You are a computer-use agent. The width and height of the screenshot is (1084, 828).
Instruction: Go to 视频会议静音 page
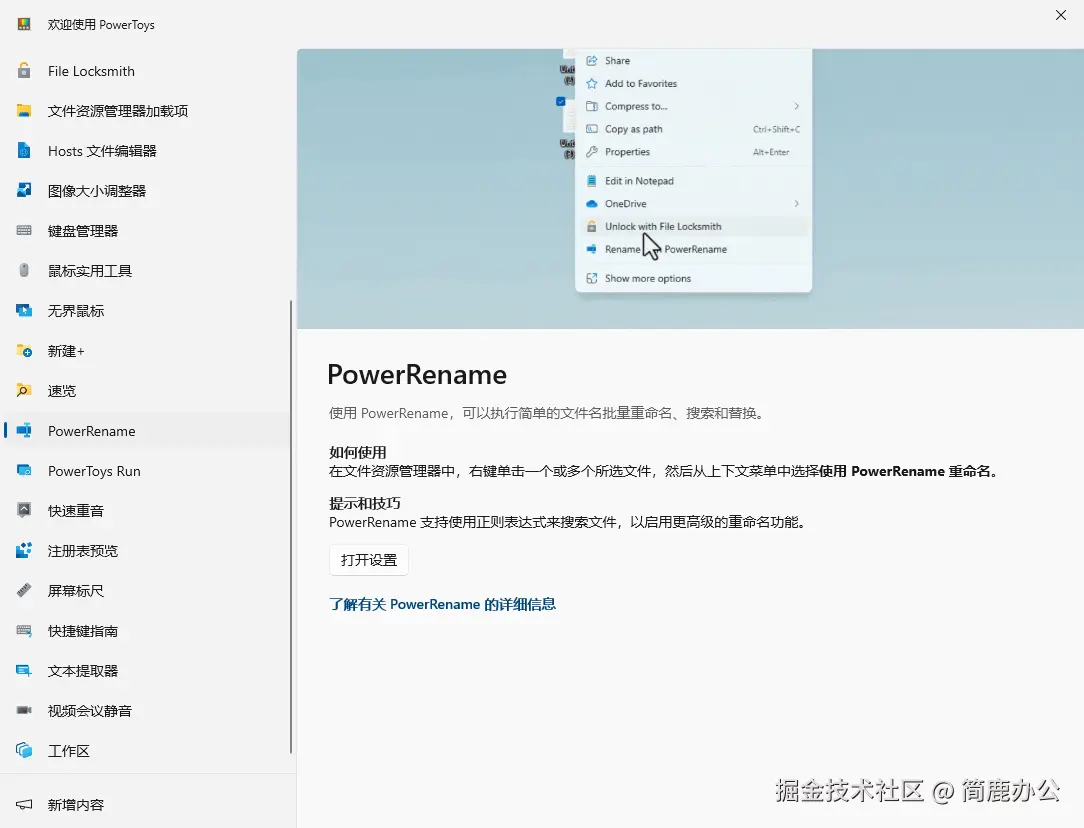(148, 711)
